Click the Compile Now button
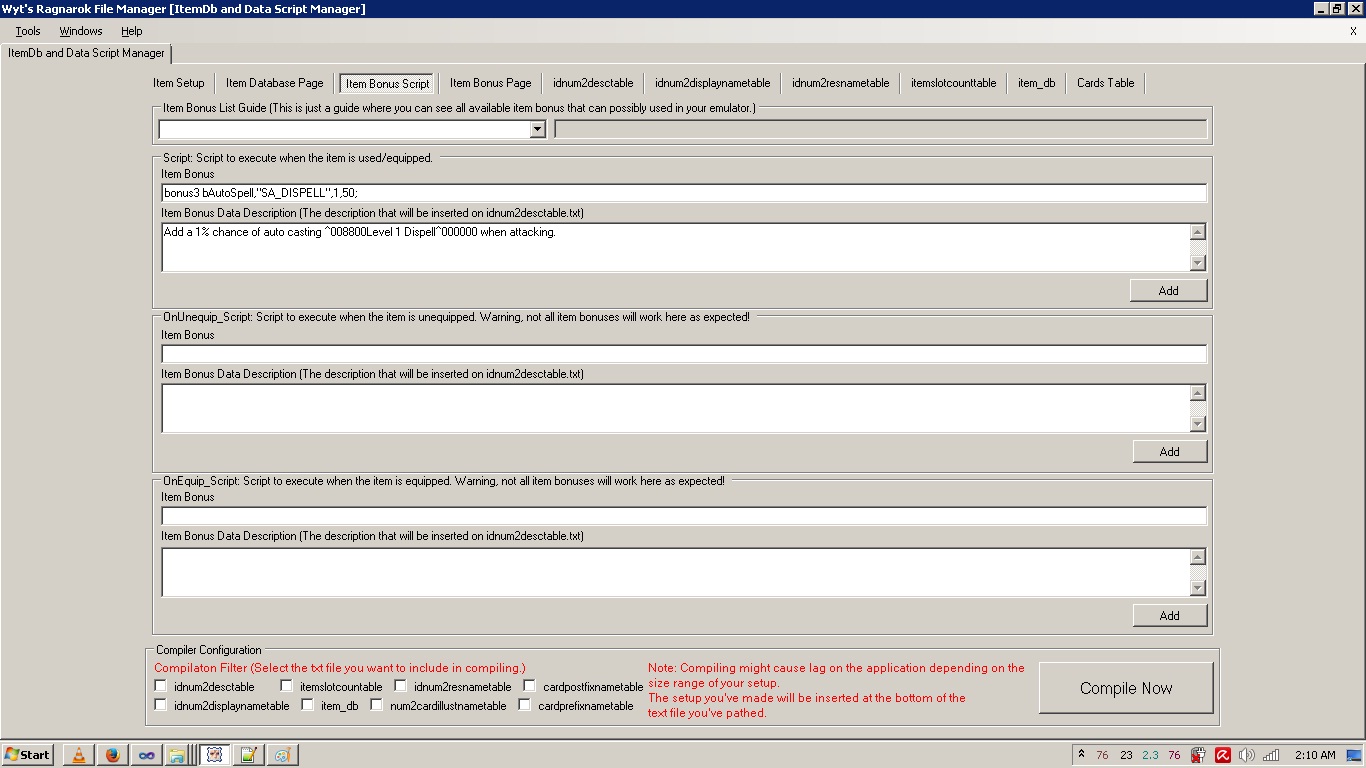Viewport: 1366px width, 768px height. pos(1126,688)
